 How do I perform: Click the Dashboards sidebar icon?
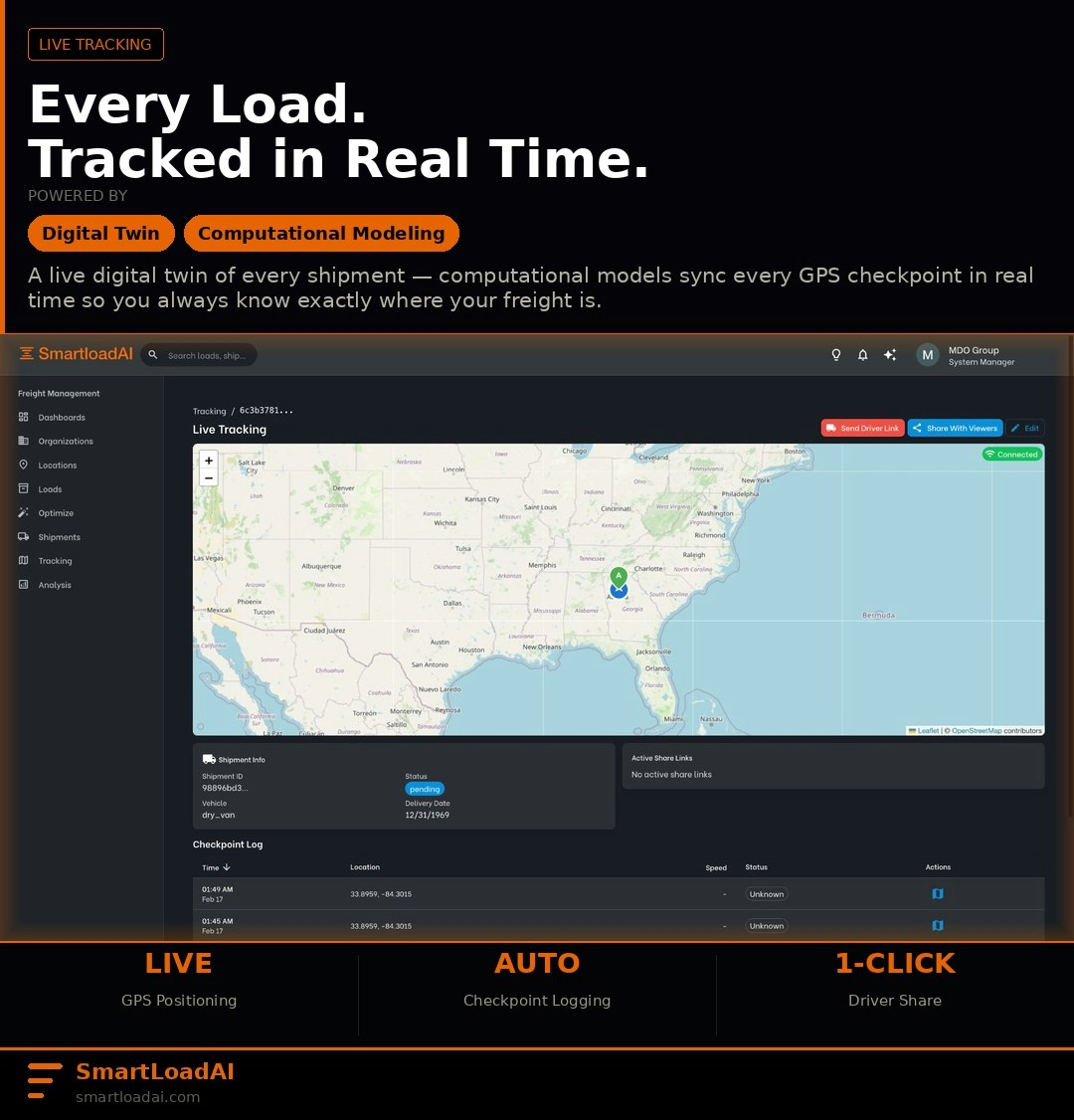24,417
